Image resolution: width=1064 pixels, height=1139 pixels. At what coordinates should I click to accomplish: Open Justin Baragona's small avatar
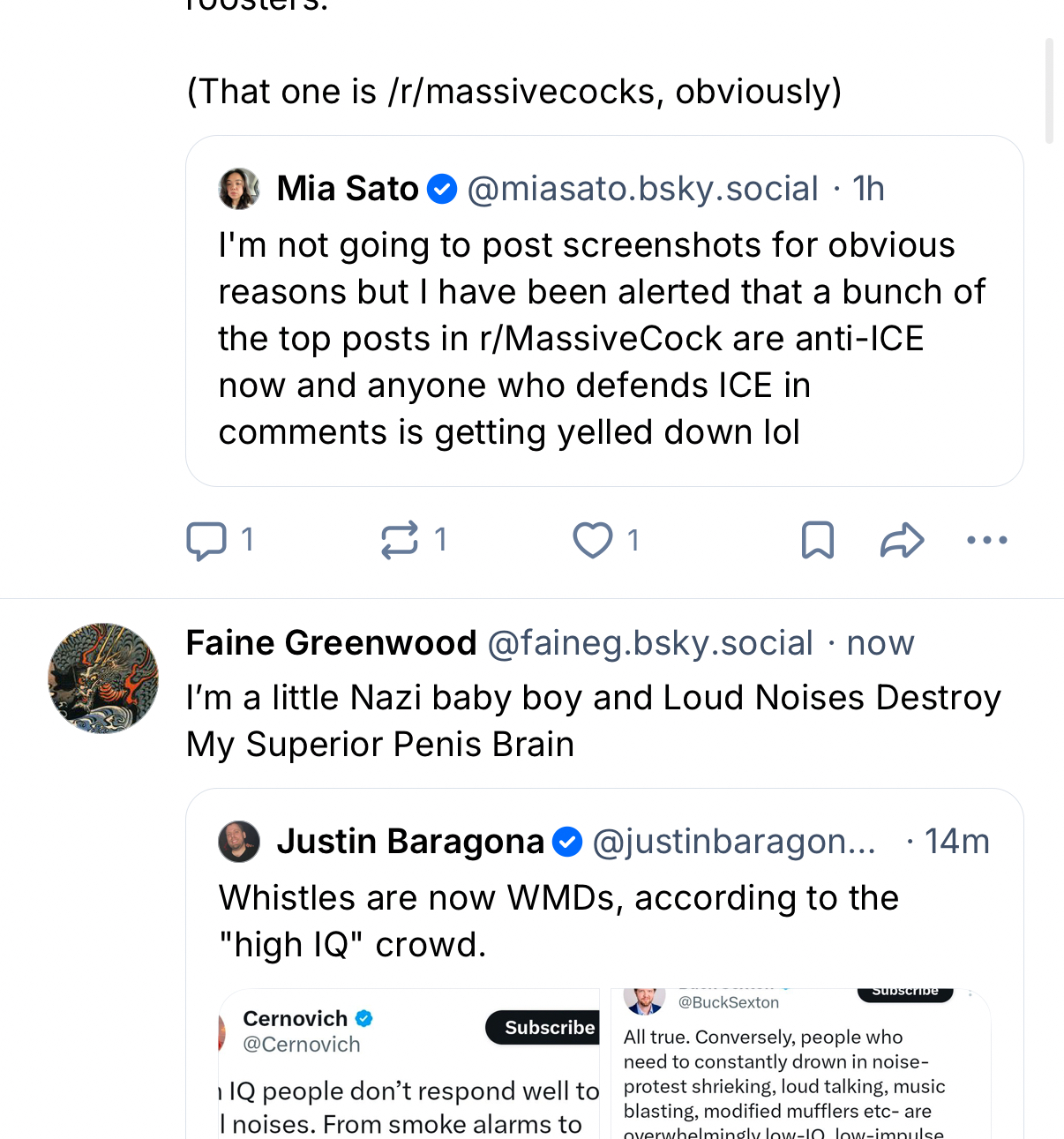tap(239, 842)
